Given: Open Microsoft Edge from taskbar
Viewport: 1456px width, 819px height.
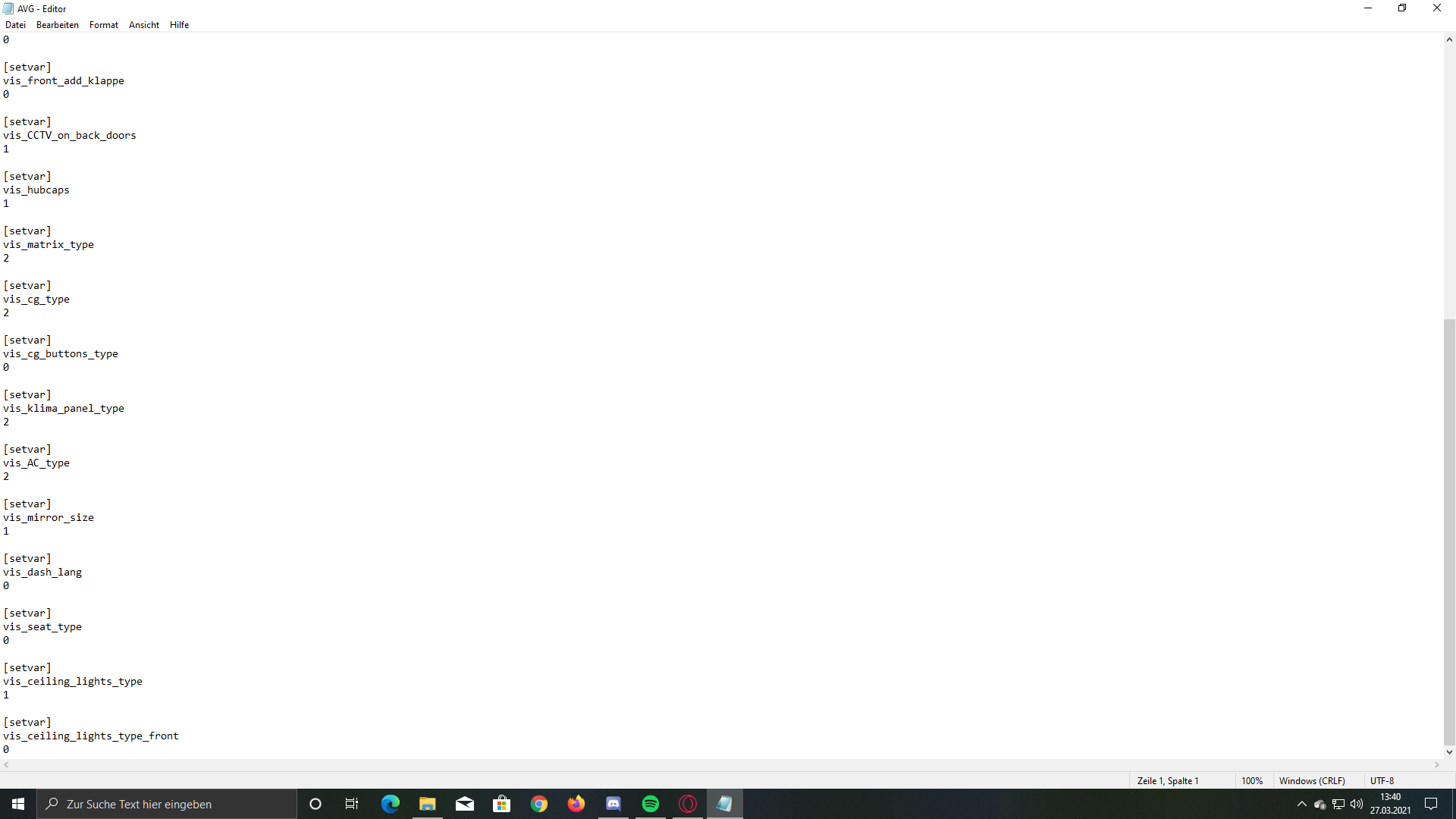Looking at the screenshot, I should 391,804.
